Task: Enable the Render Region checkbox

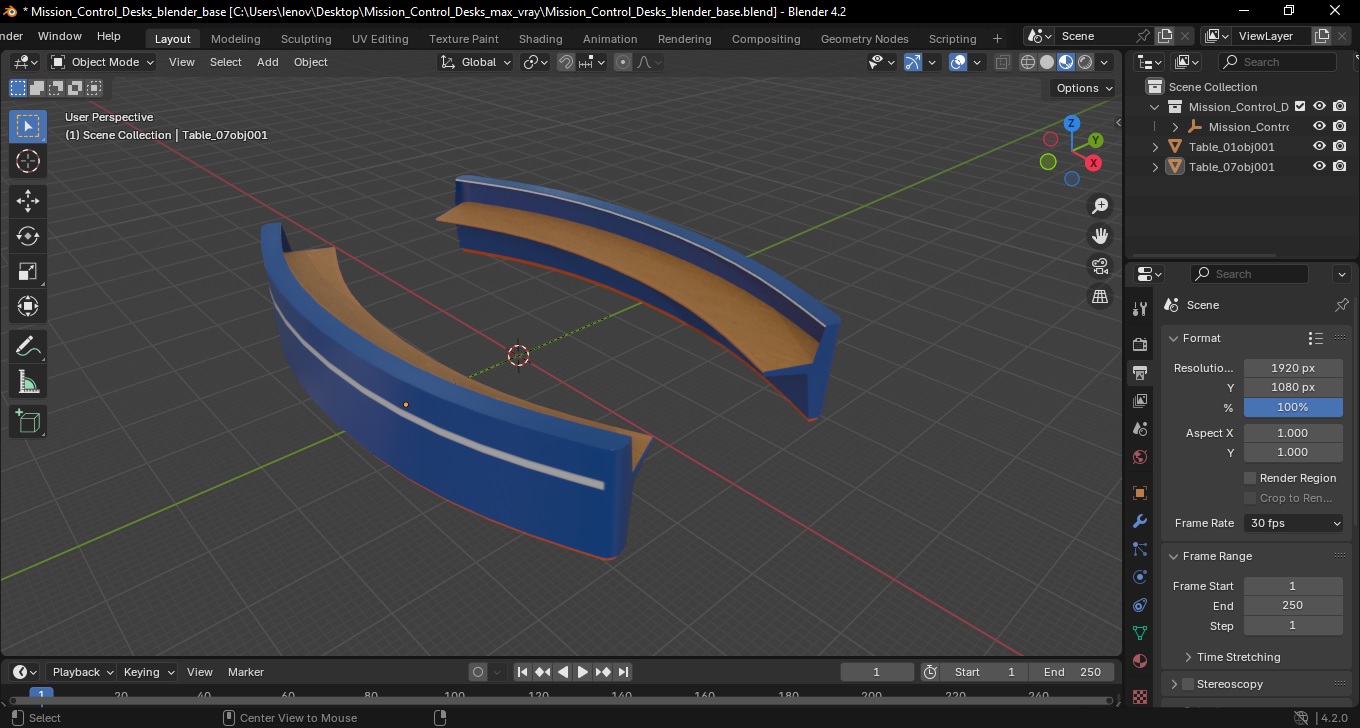Action: tap(1250, 478)
